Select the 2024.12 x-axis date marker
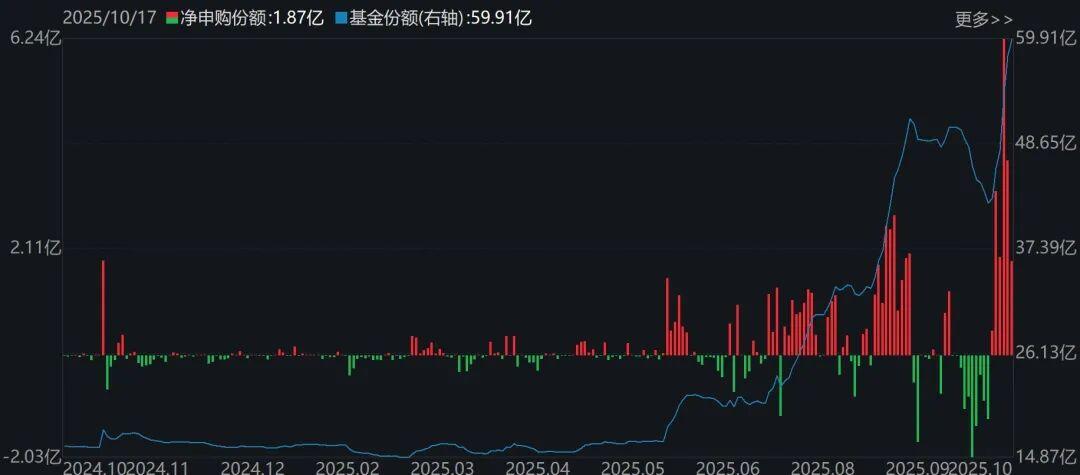Image resolution: width=1080 pixels, height=475 pixels. point(253,467)
